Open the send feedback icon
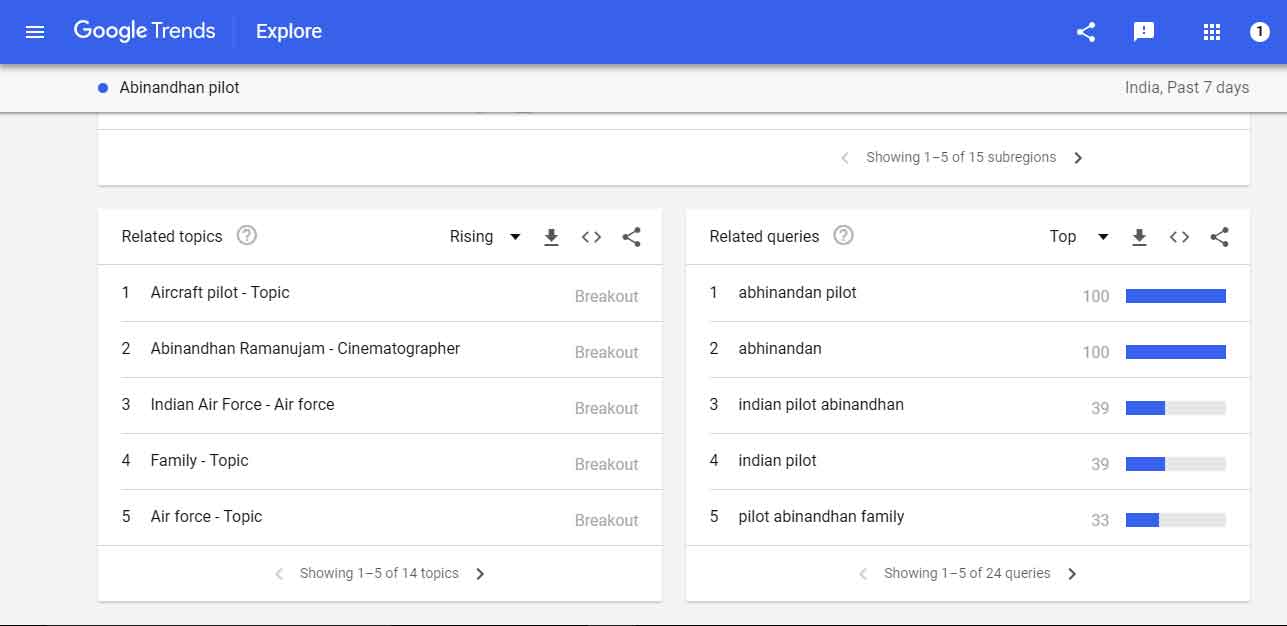Viewport: 1287px width, 626px height. [1144, 32]
